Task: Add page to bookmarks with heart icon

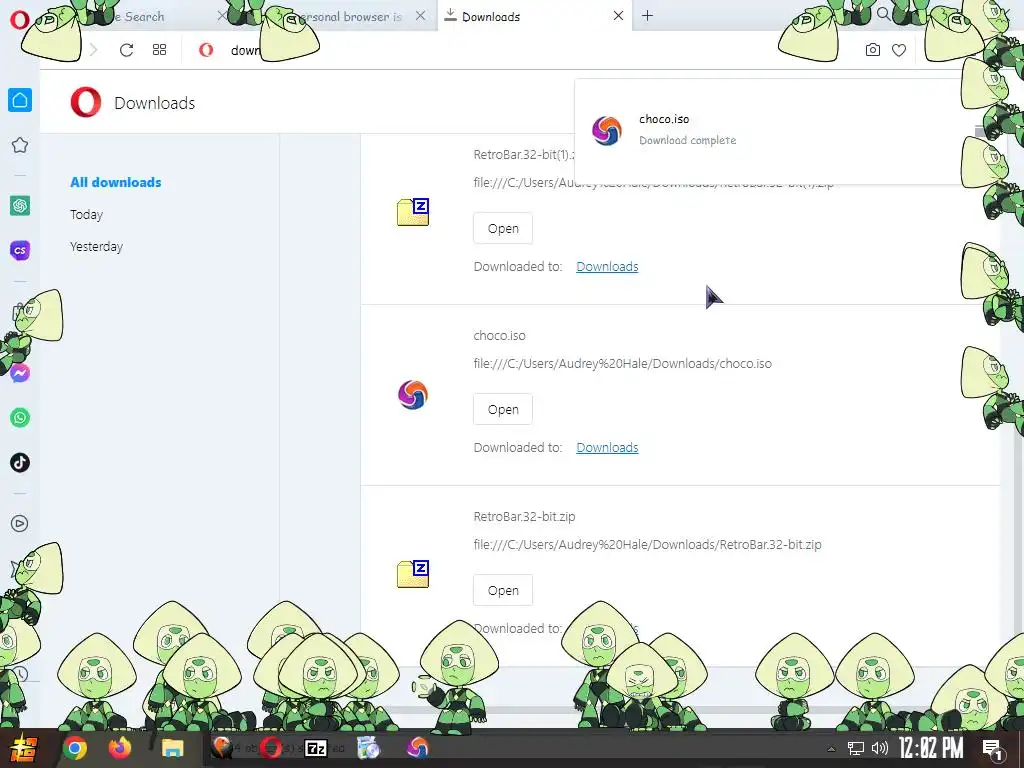Action: tap(899, 50)
